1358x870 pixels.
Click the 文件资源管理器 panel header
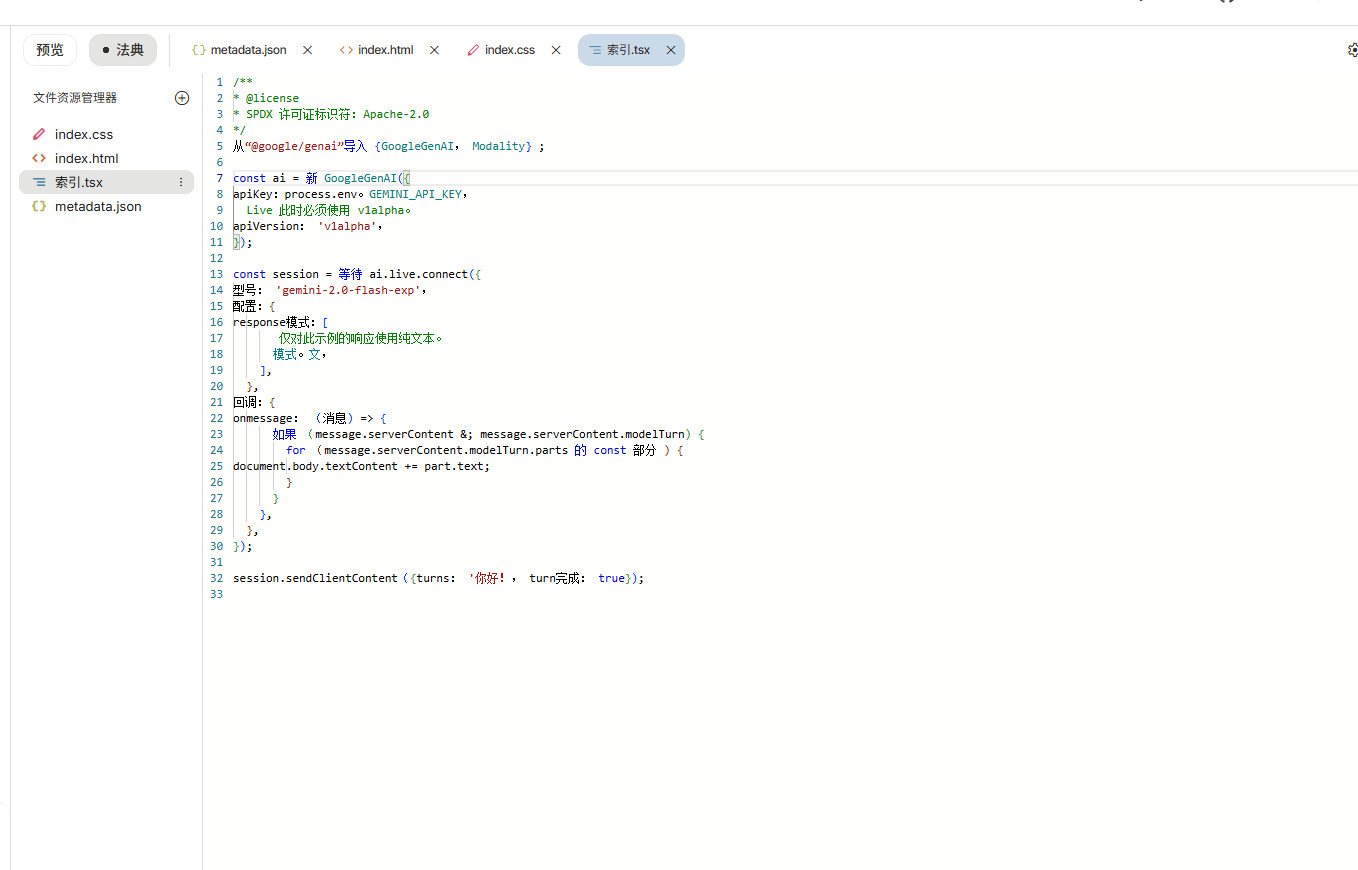pyautogui.click(x=75, y=98)
